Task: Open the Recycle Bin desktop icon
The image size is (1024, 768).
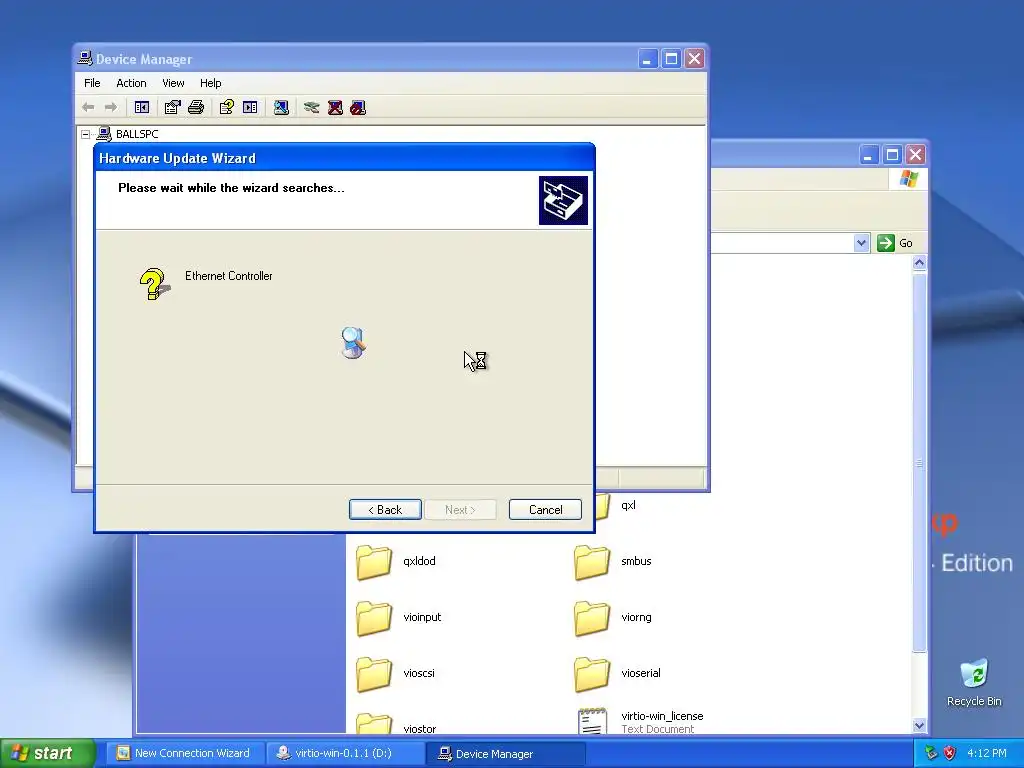Action: point(974,682)
